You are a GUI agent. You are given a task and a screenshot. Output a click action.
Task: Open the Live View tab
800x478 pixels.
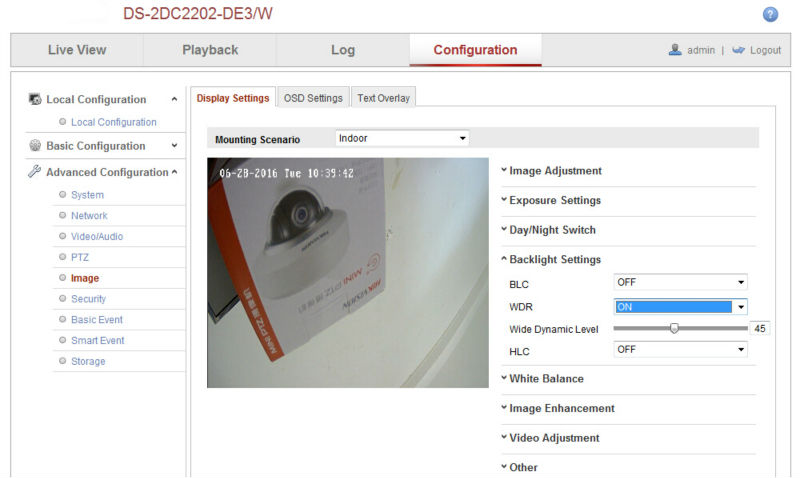point(77,50)
